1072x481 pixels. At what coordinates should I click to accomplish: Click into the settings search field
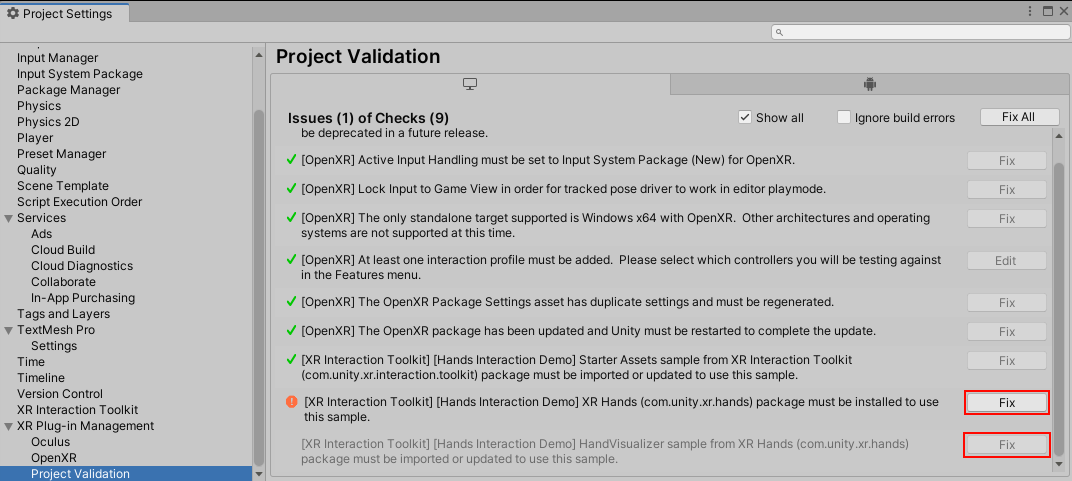(920, 33)
